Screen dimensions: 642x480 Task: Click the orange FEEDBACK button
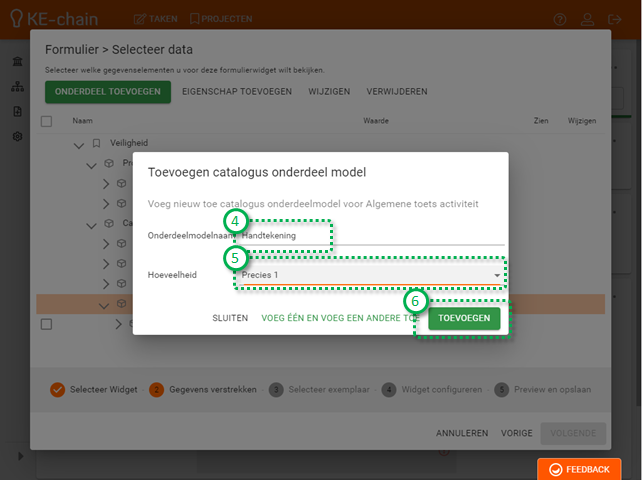(x=579, y=468)
